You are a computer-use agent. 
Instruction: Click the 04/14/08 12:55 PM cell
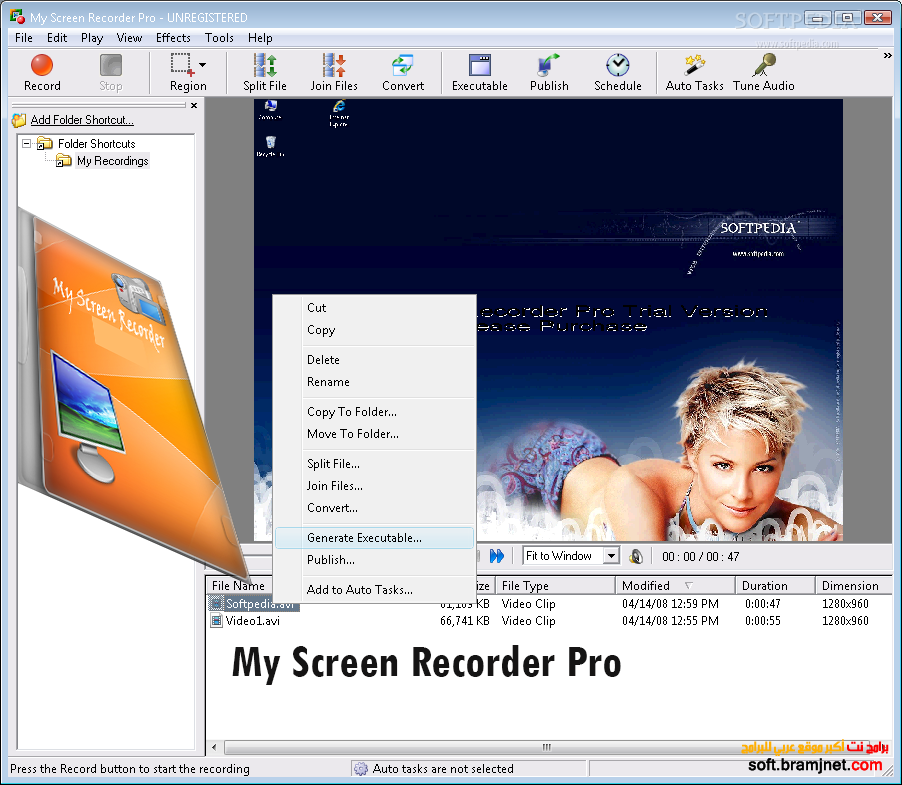click(670, 621)
